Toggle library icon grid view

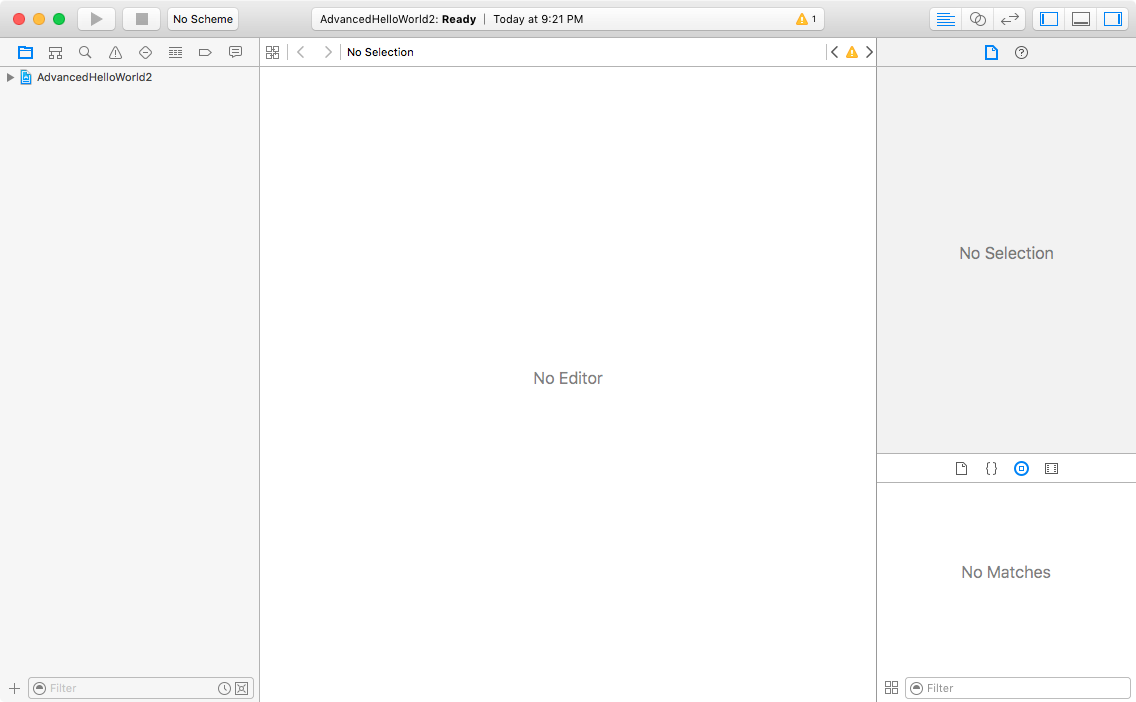[x=891, y=688]
